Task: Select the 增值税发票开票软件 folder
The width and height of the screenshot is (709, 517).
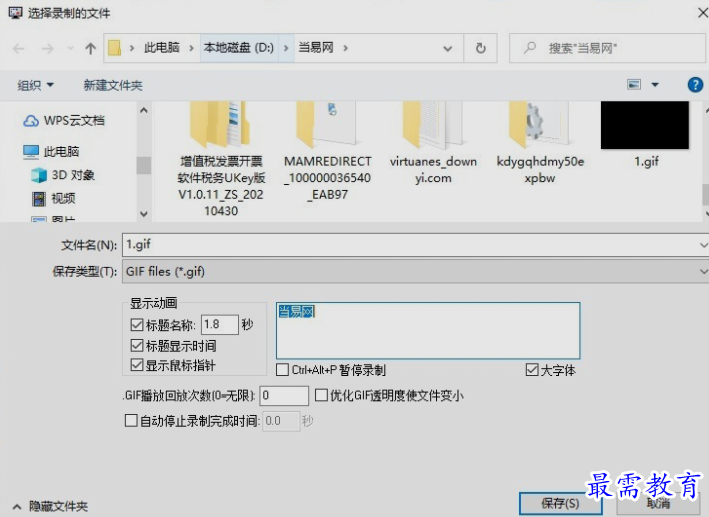Action: coord(221,159)
